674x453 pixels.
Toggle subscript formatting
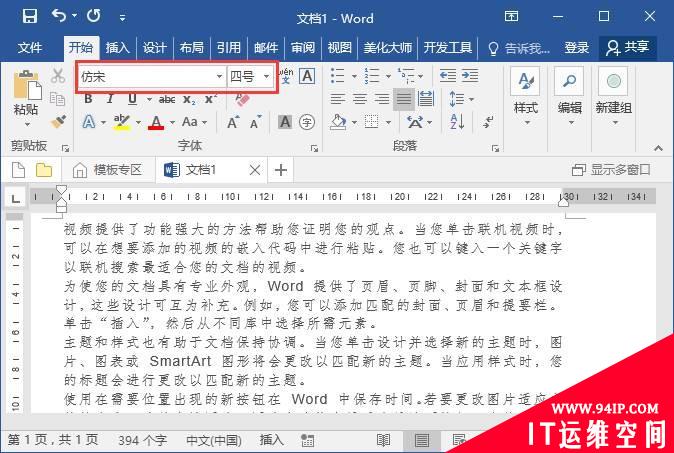189,100
